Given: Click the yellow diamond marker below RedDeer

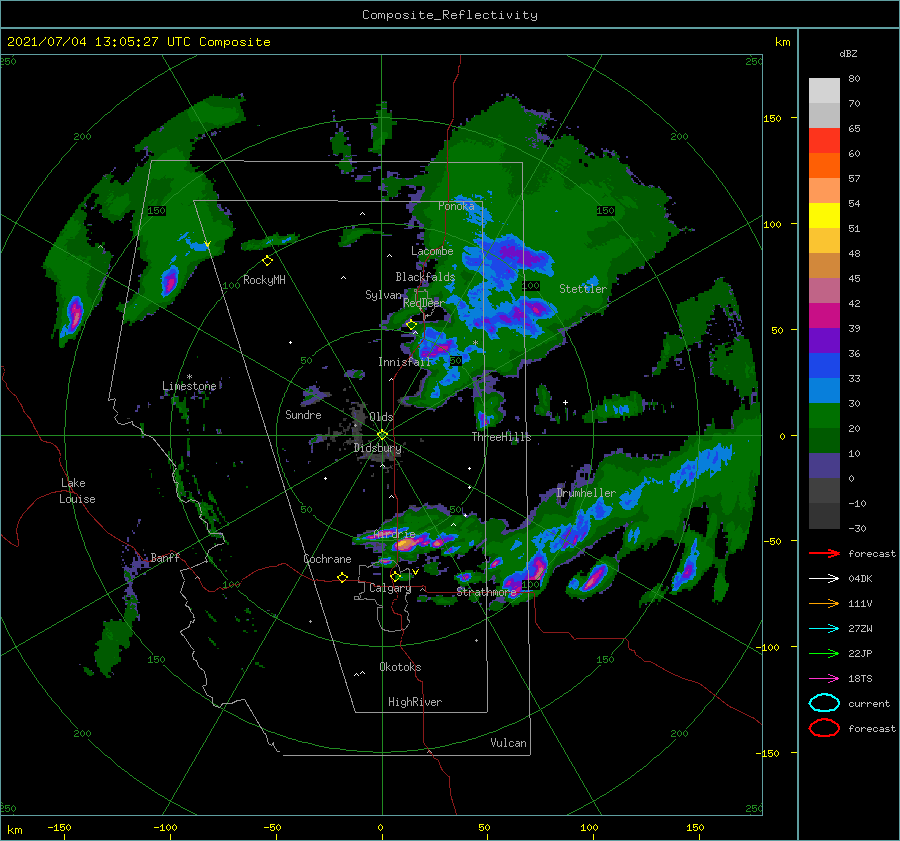Looking at the screenshot, I should coord(411,325).
